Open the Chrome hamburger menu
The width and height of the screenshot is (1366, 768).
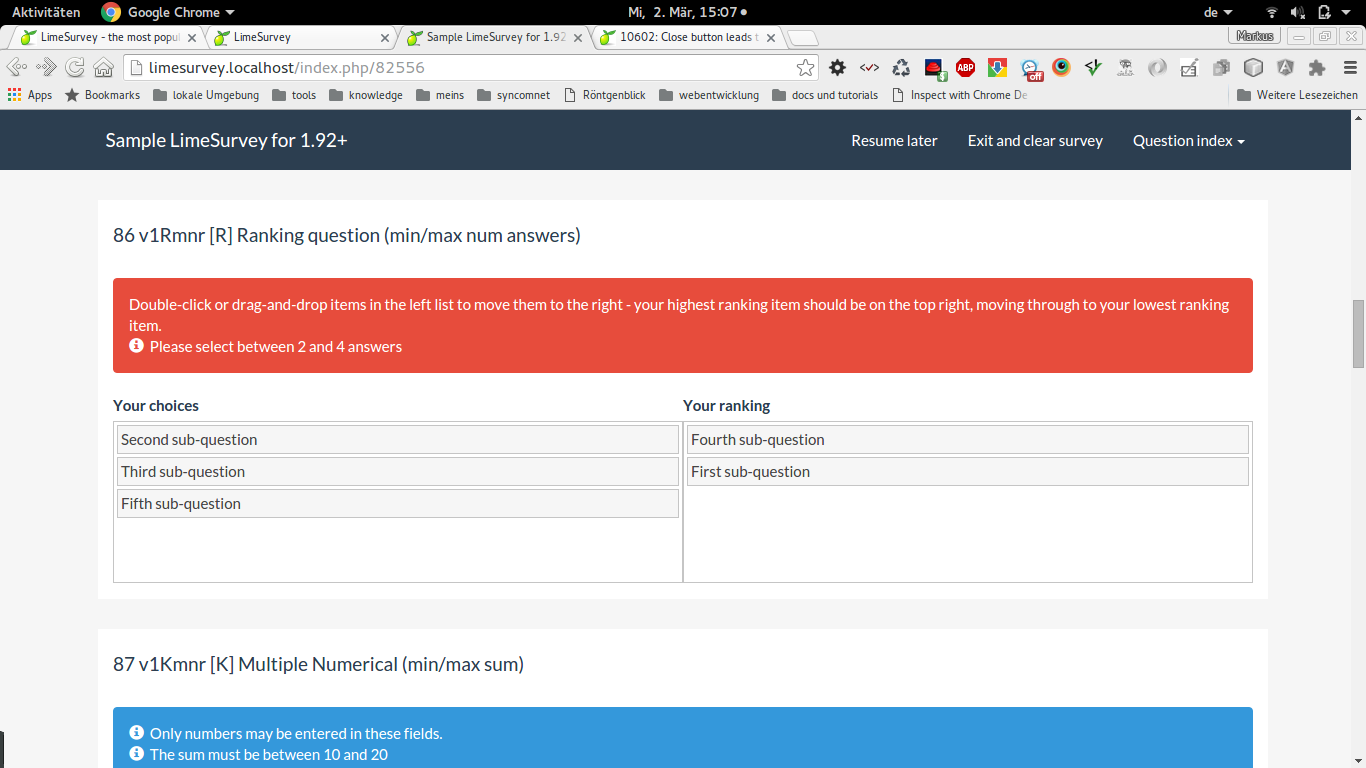coord(1349,67)
